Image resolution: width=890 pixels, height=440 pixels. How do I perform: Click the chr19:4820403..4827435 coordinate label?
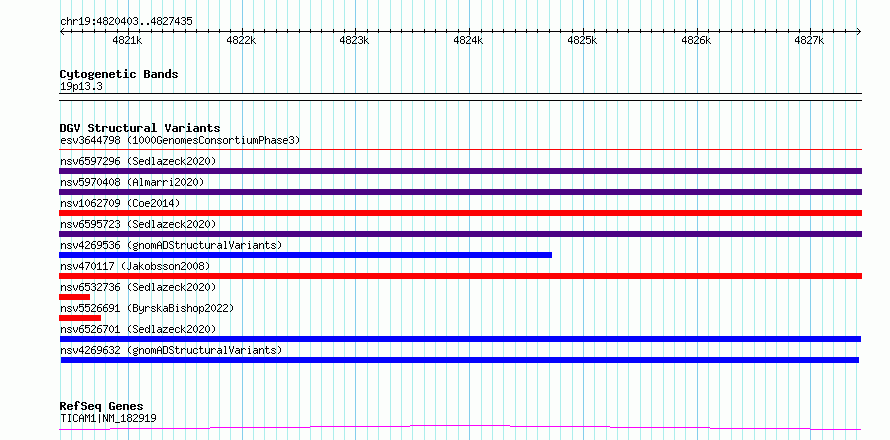click(126, 22)
